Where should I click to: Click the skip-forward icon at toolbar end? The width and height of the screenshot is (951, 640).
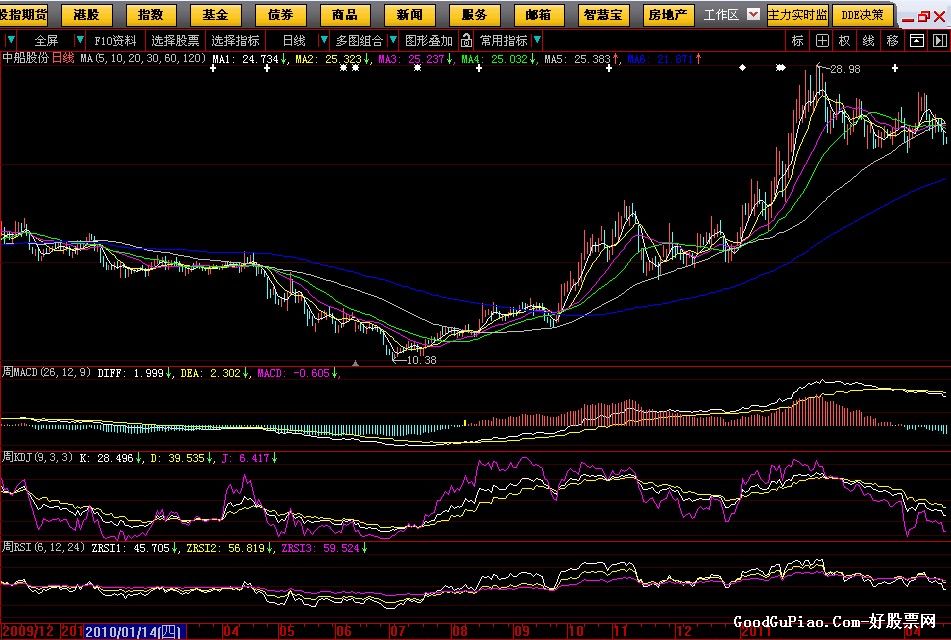tap(940, 40)
